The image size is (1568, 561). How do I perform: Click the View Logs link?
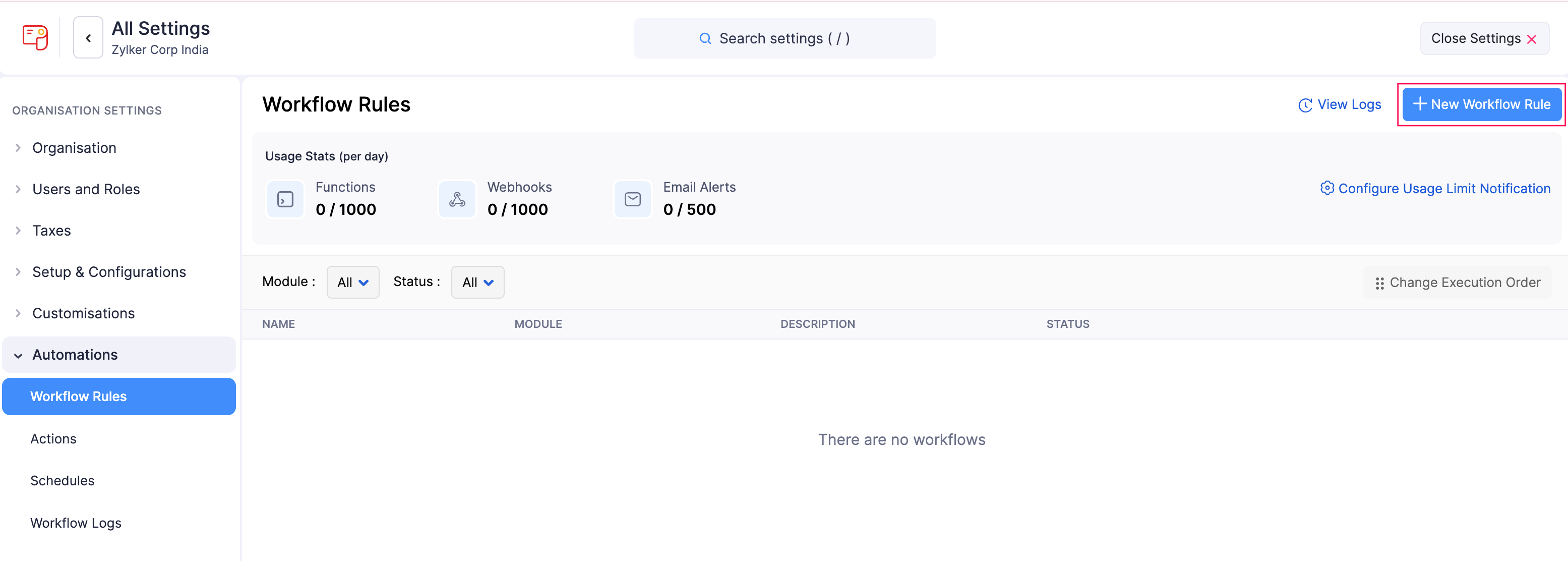[1340, 105]
